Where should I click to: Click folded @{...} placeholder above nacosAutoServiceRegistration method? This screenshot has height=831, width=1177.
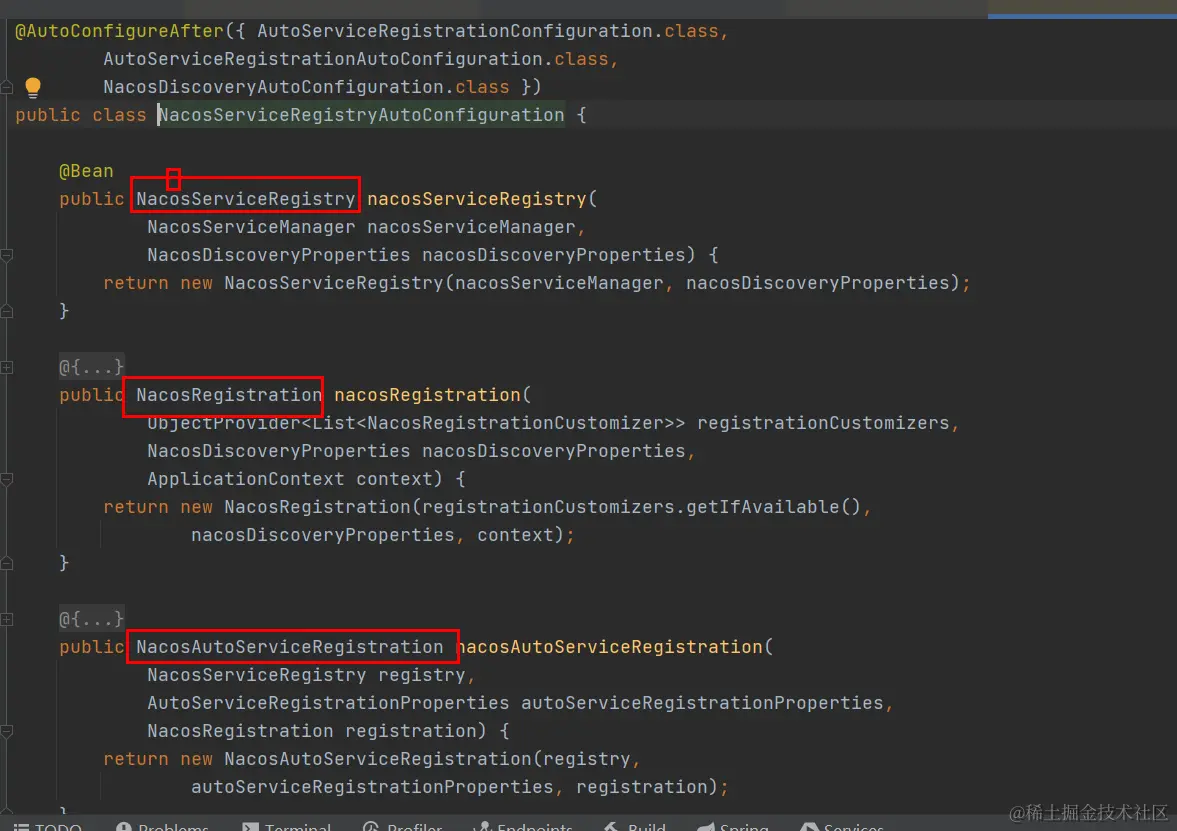tap(92, 619)
